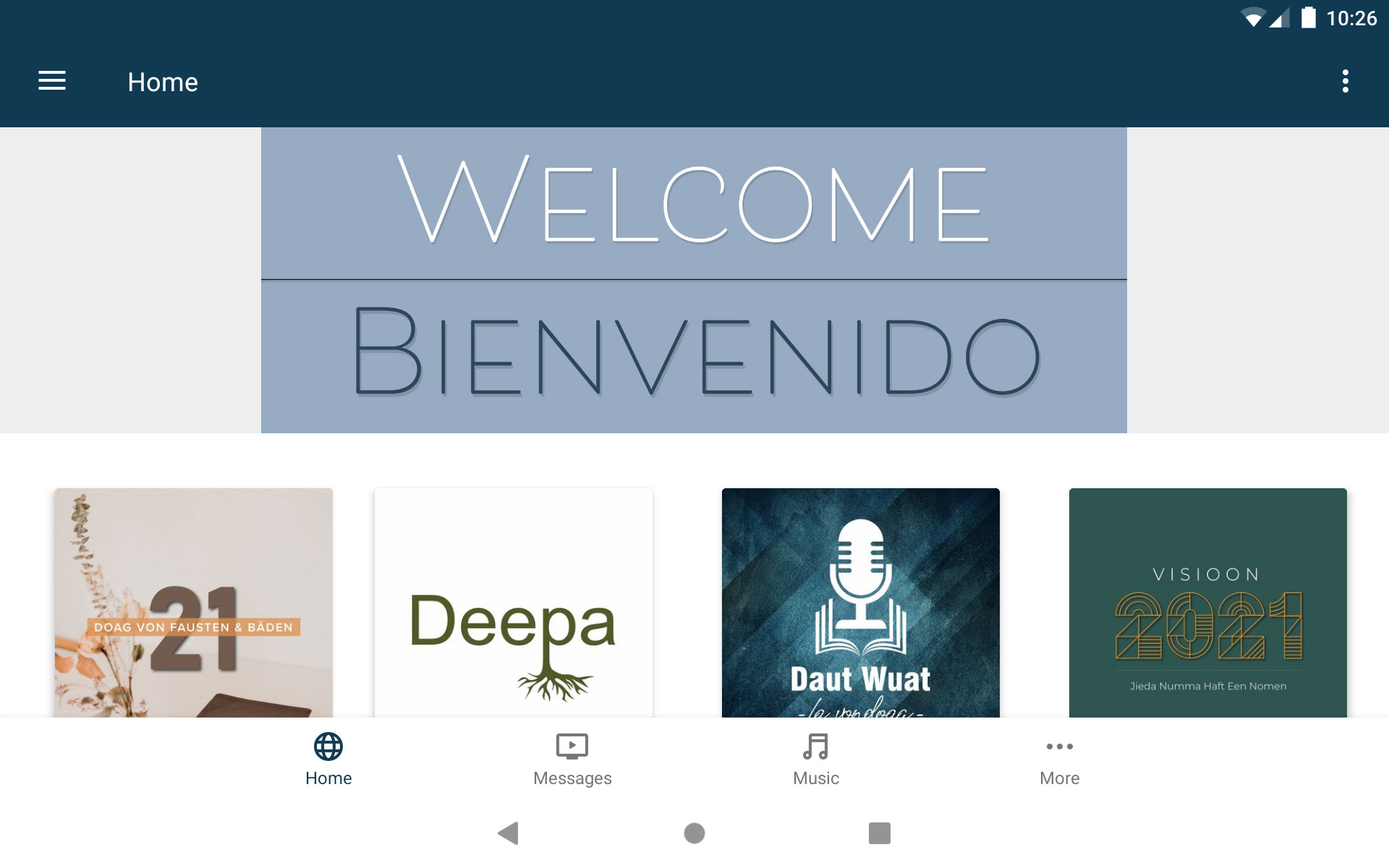The width and height of the screenshot is (1389, 868).
Task: Open the 21 Doag von Fausten & Bäden card
Action: 194,603
